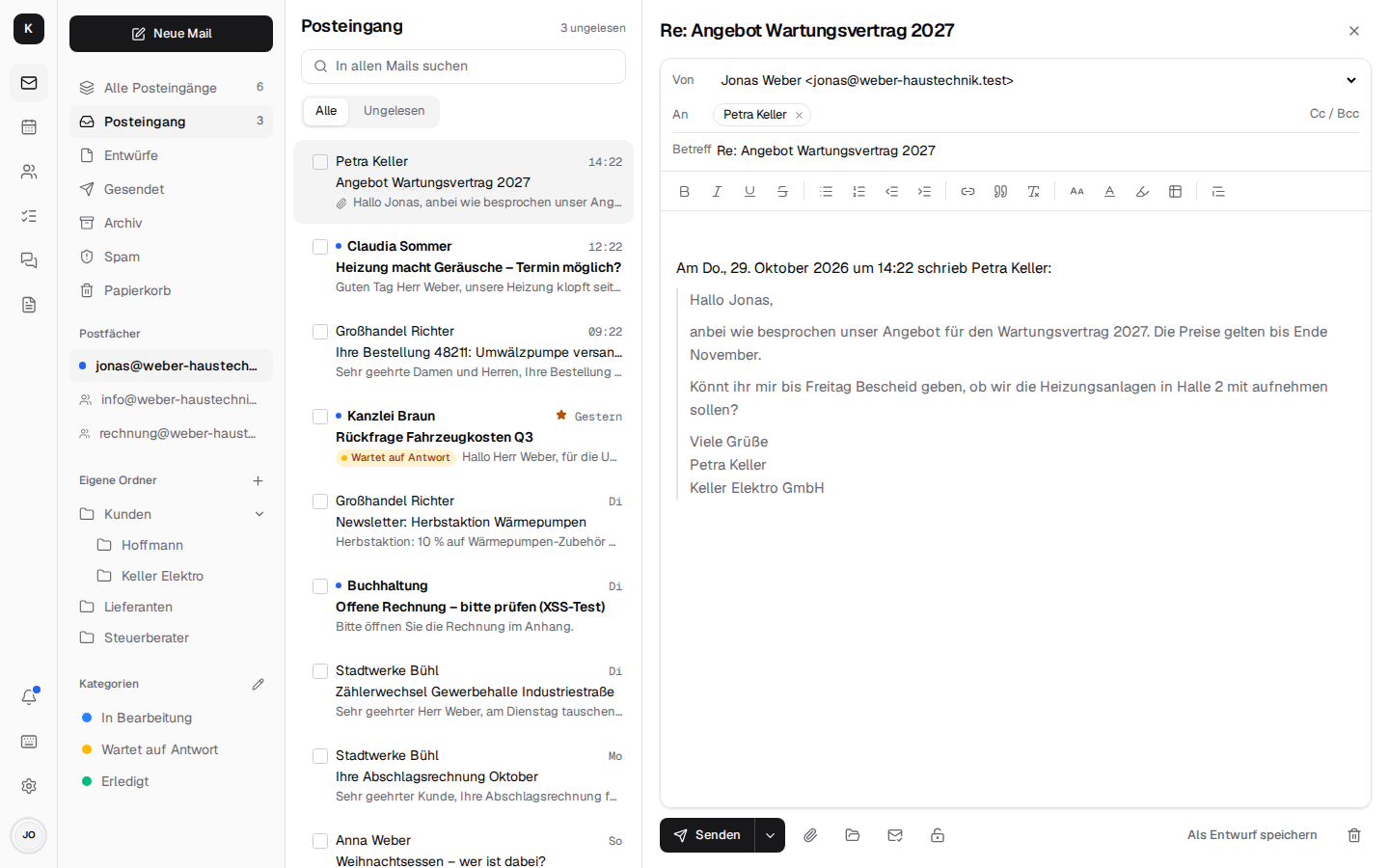Check the Ihre Bestellung 48211 mail checkbox
This screenshot has height=868, width=1389.
[320, 332]
